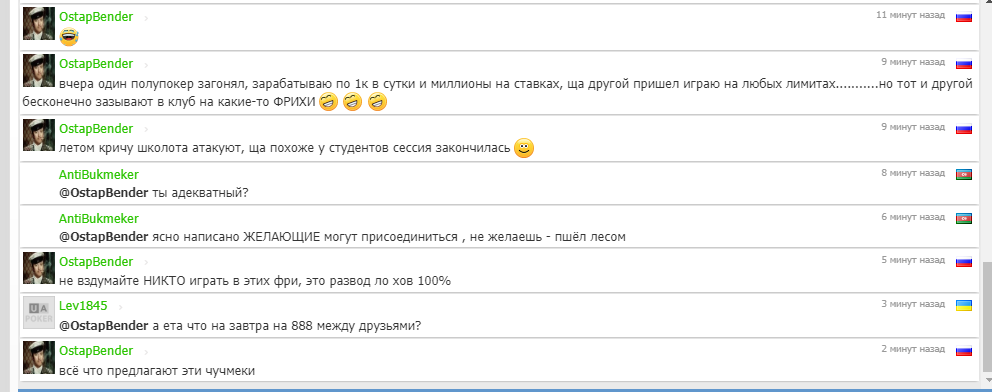This screenshot has height=392, width=992.
Task: Click Azerbaijani flag beside the 6 minutes ago message
Action: [964, 219]
